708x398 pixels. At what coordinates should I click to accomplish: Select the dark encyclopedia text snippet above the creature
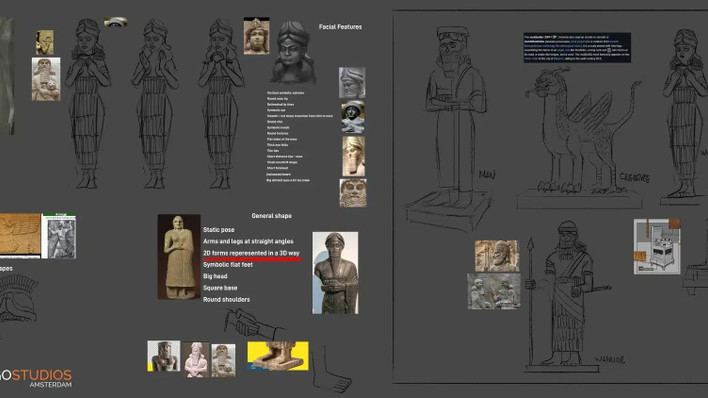click(x=577, y=47)
